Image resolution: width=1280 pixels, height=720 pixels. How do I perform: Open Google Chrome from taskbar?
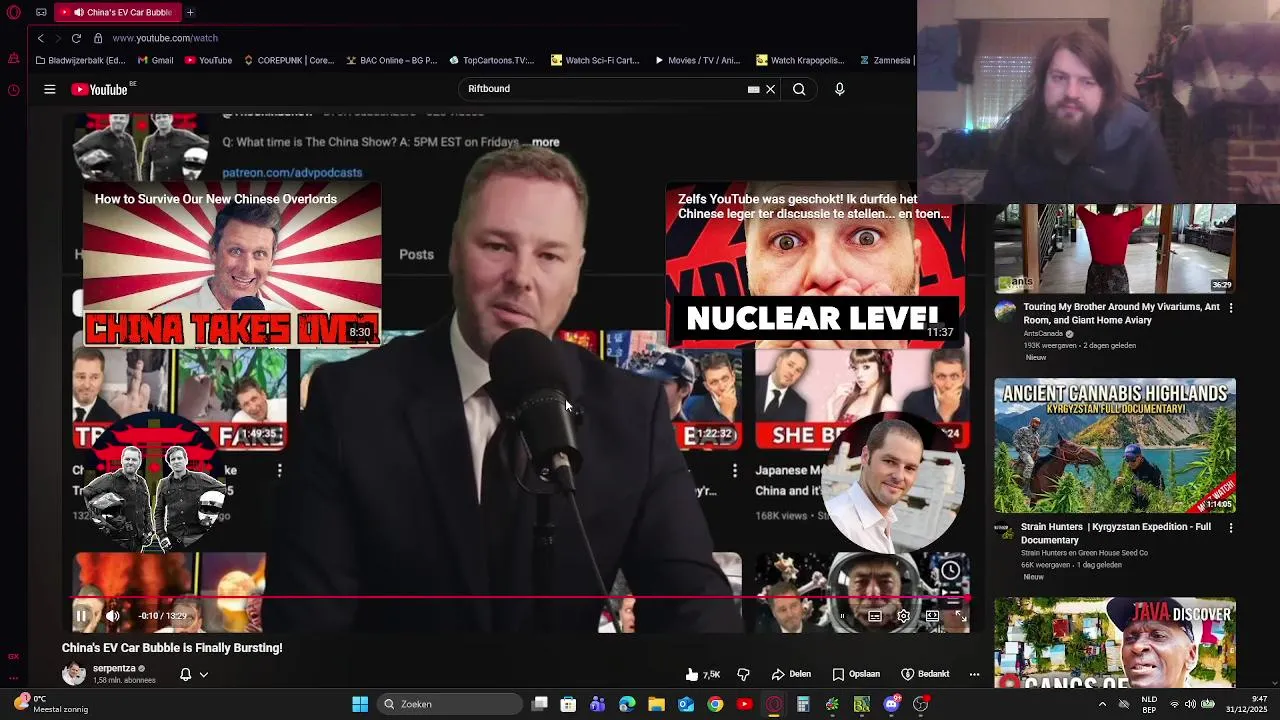point(715,704)
